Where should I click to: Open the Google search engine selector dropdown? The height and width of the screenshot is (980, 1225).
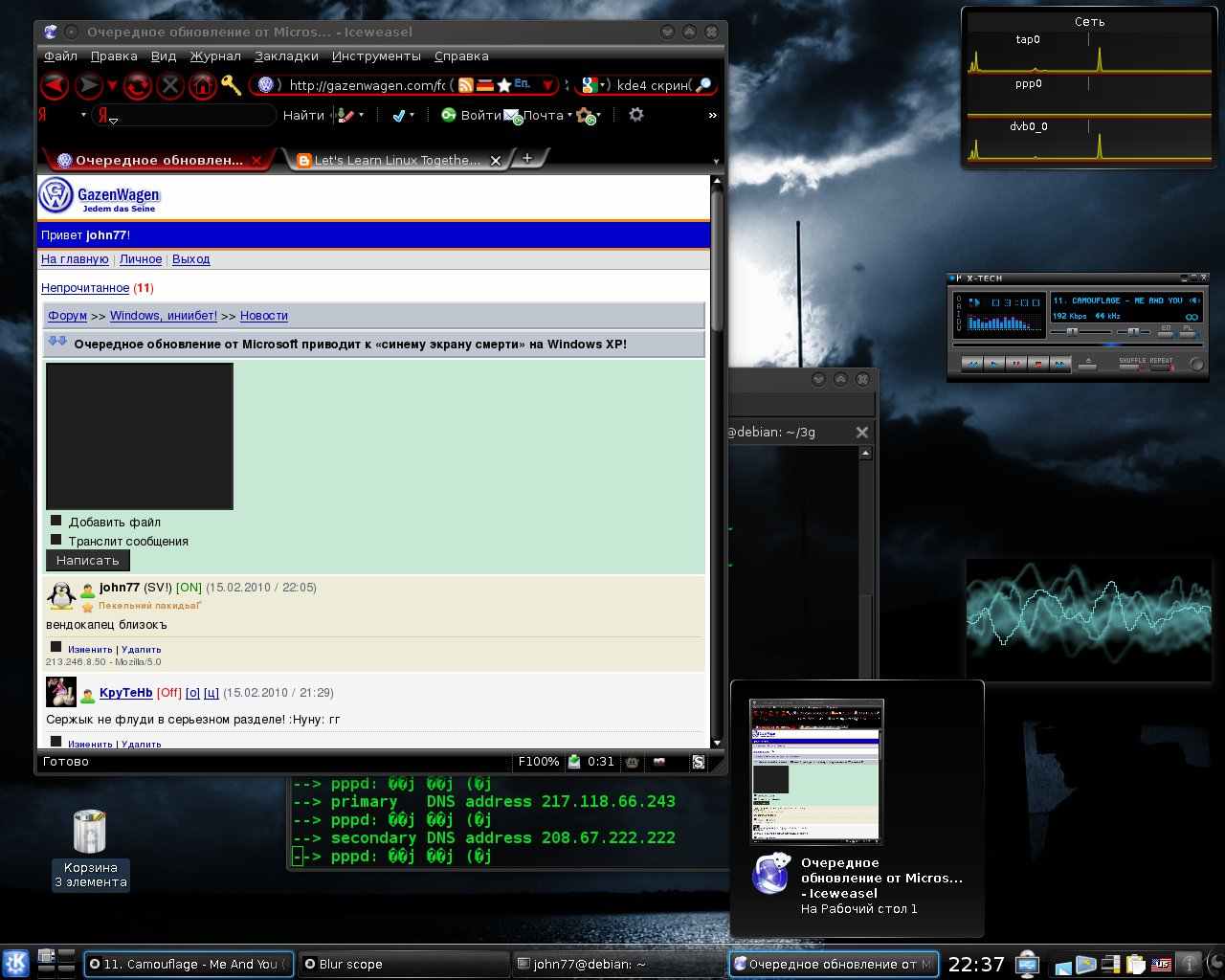coord(604,85)
